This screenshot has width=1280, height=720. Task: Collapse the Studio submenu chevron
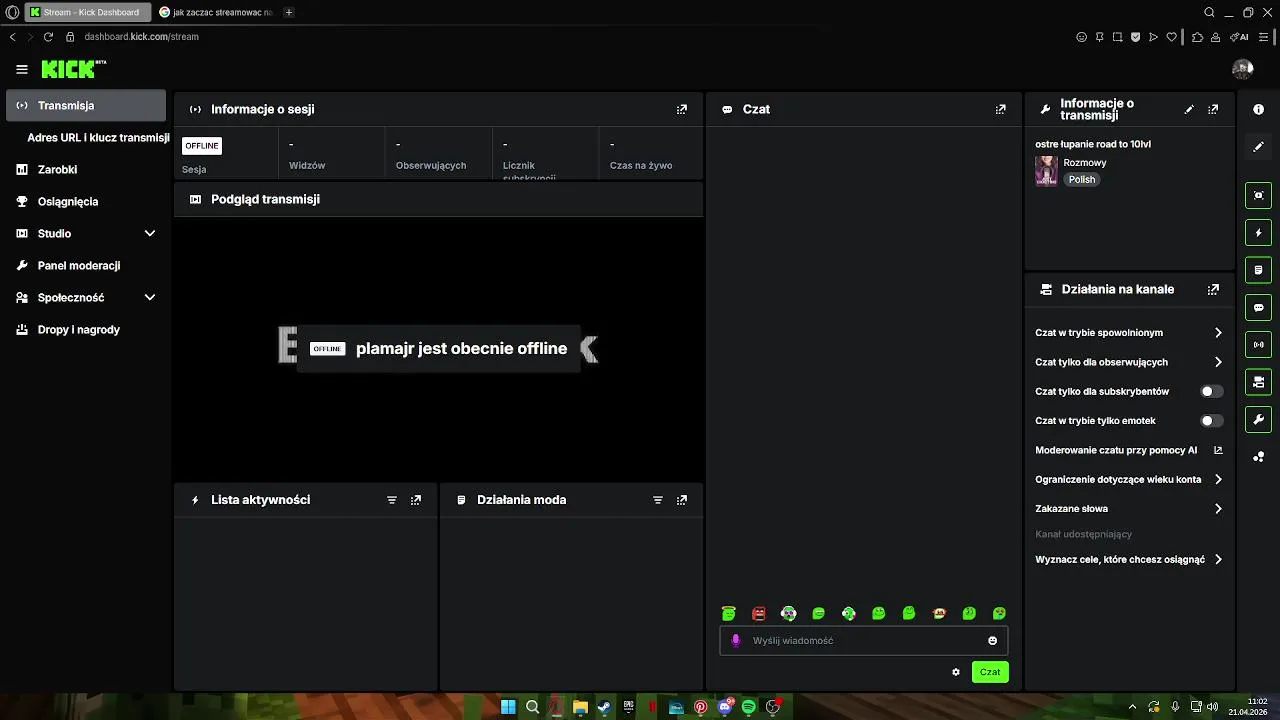point(150,234)
